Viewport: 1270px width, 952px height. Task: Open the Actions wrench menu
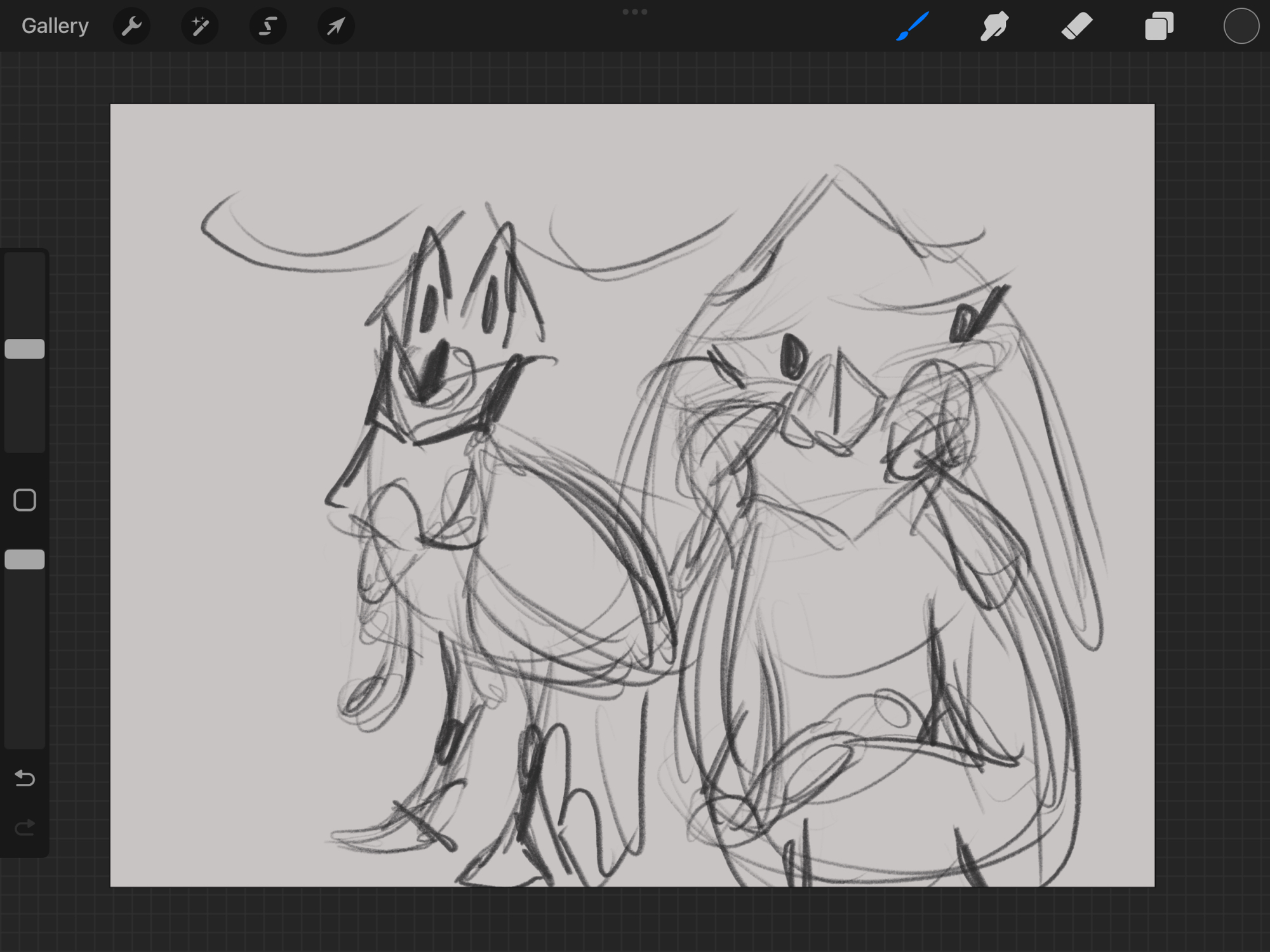click(x=131, y=26)
